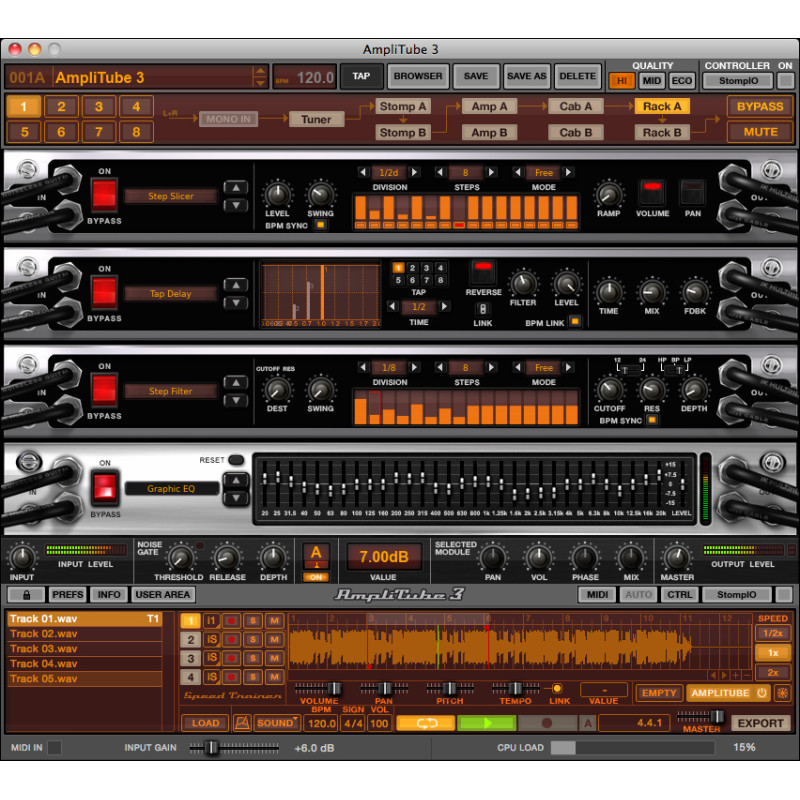Start playback with the green play button
This screenshot has height=800, width=800.
click(487, 723)
